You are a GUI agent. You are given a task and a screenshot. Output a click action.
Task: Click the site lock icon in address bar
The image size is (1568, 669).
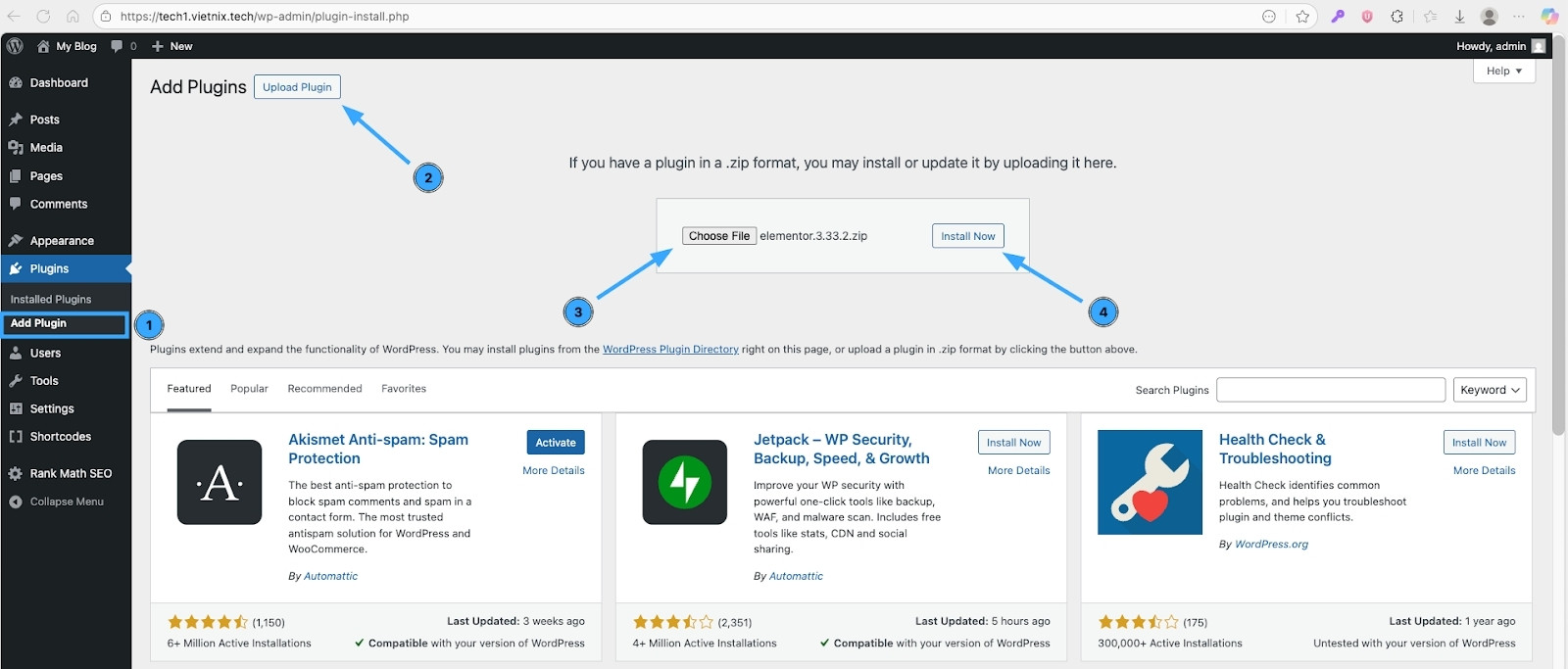click(x=106, y=17)
